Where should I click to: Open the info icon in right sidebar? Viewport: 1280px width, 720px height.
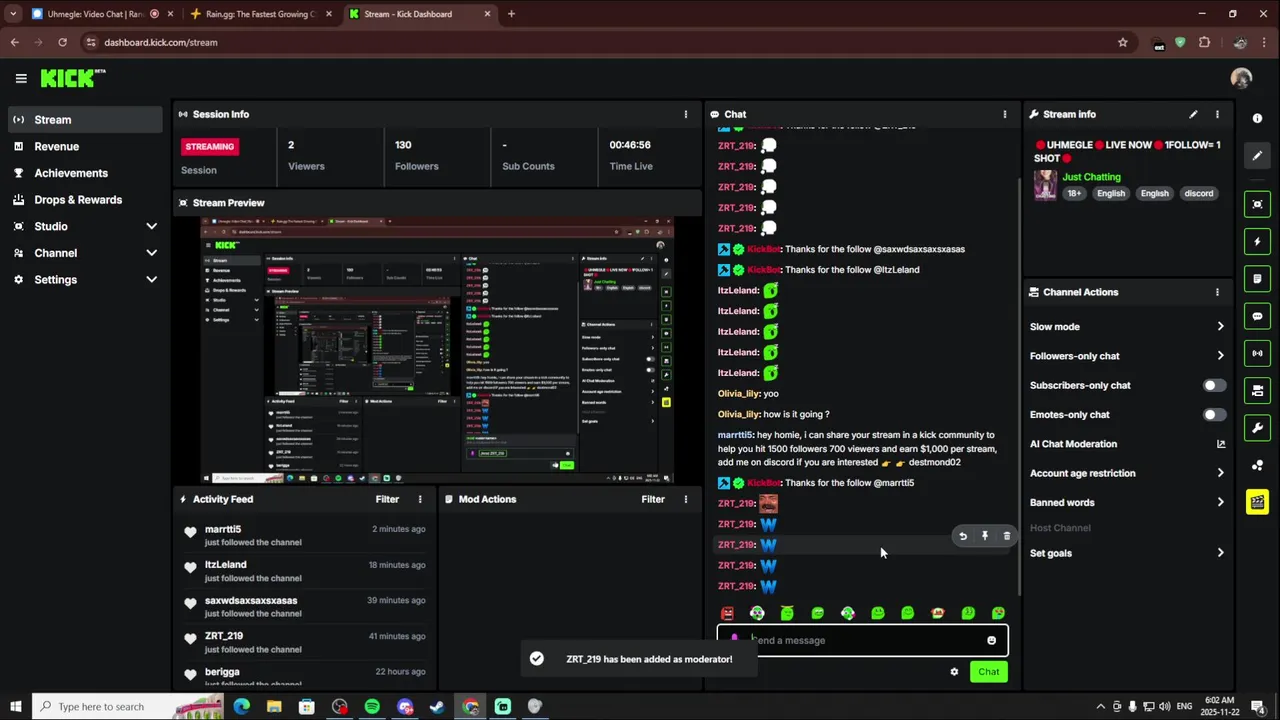click(1257, 118)
